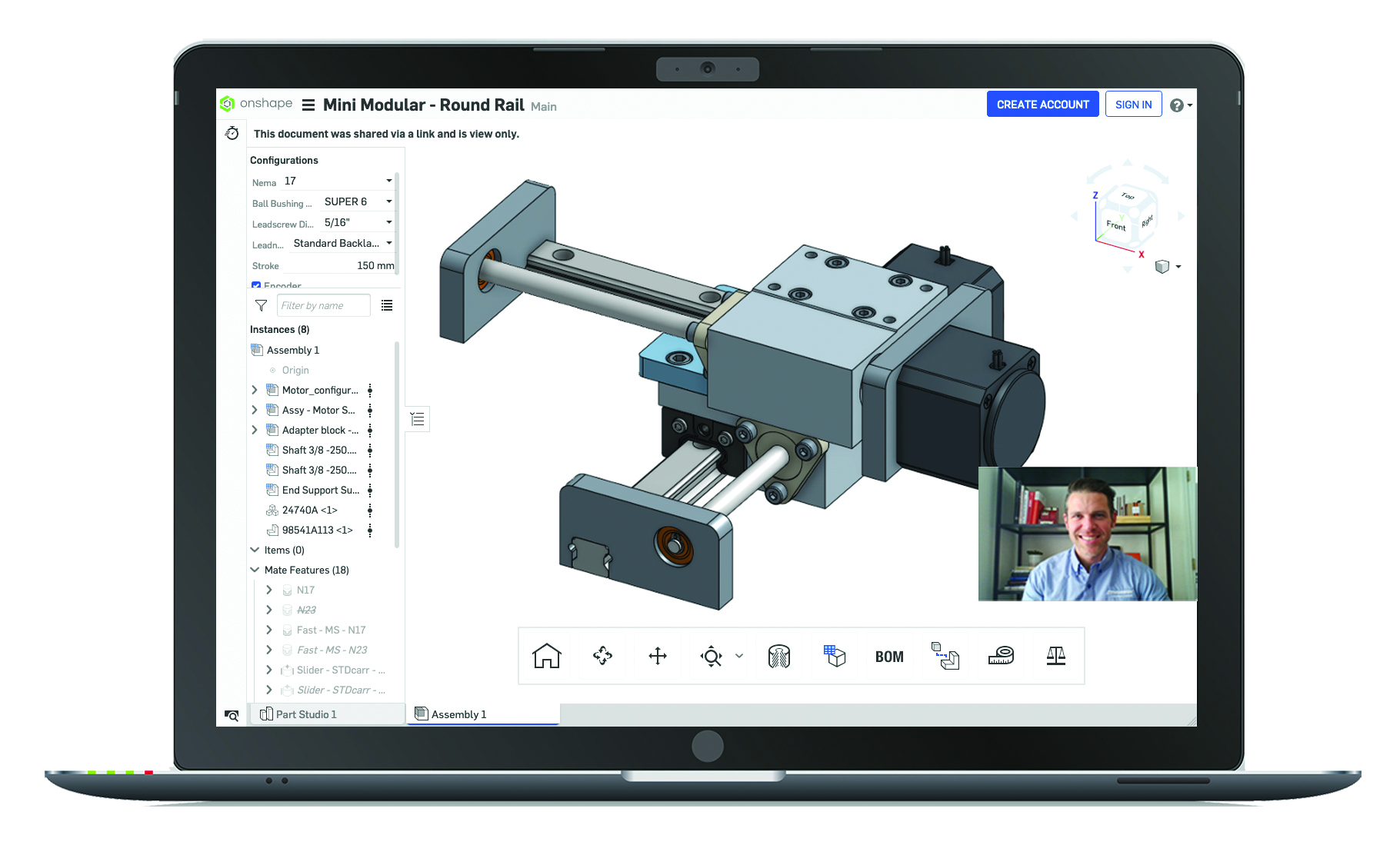
Task: Select the 3D rotate tool
Action: coord(602,656)
